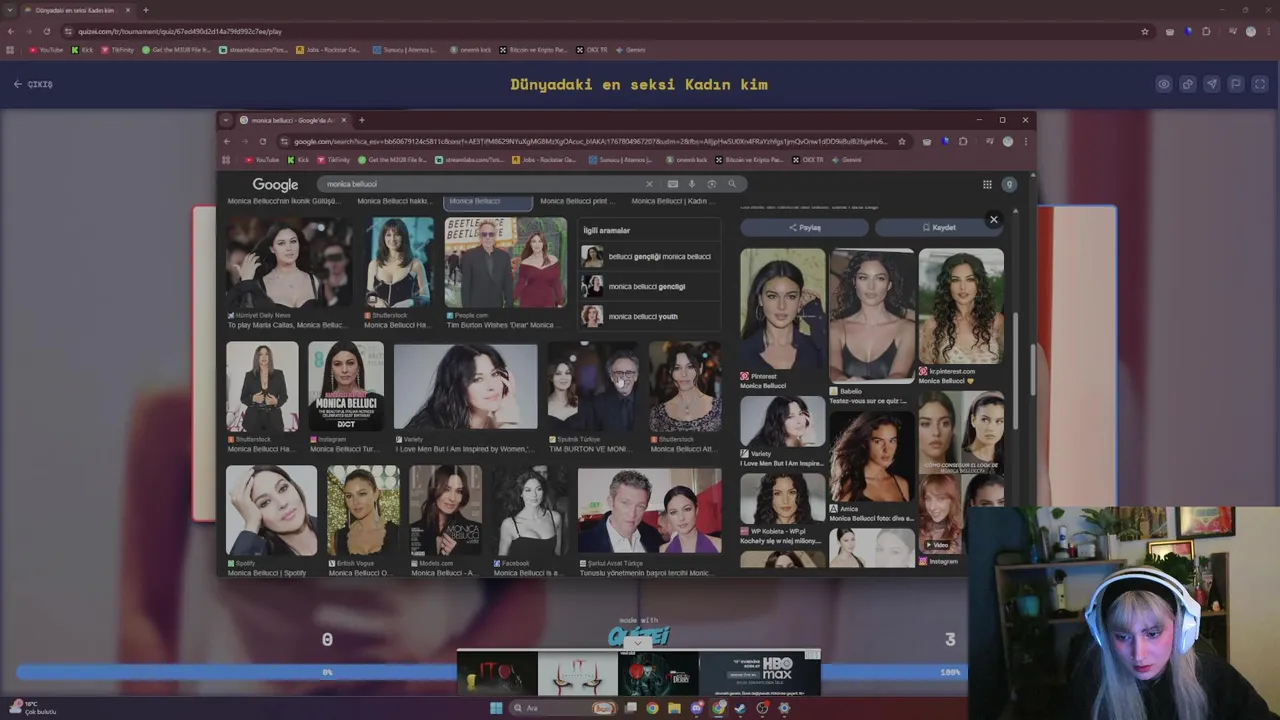Open Steam from the taskbar
1280x720 pixels.
tap(740, 708)
